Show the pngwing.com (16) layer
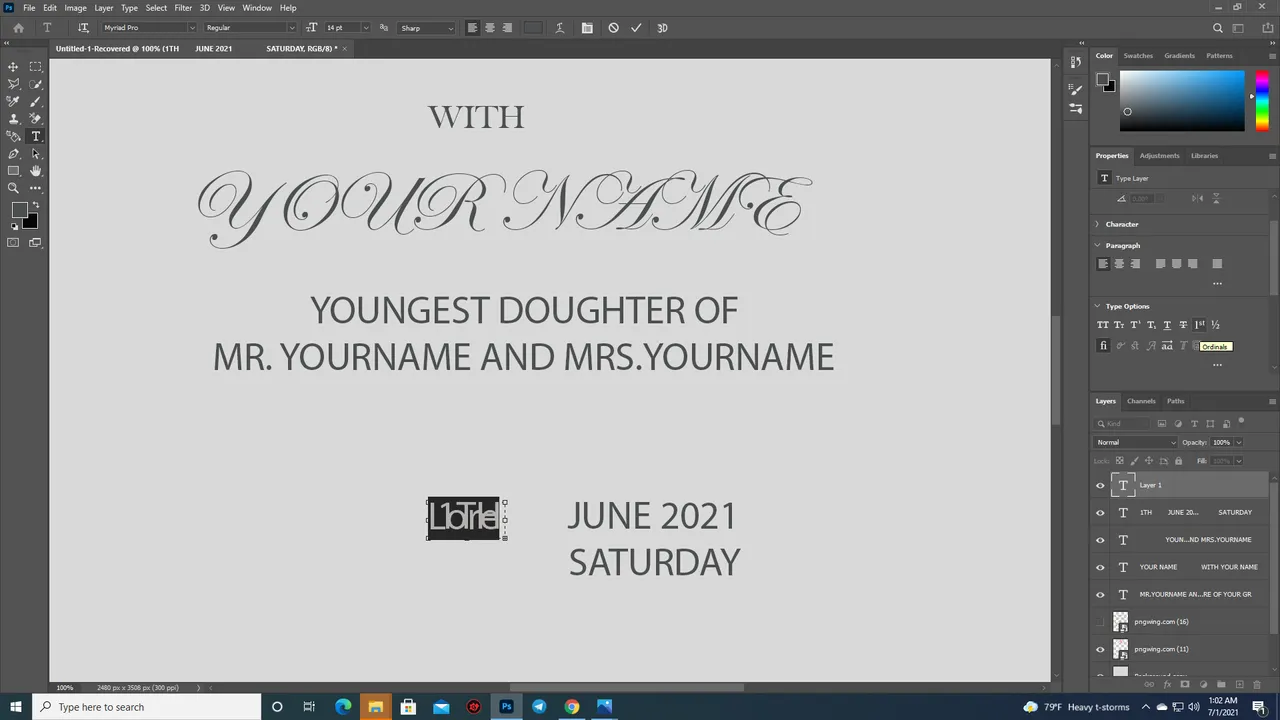This screenshot has width=1280, height=720. 1100,622
